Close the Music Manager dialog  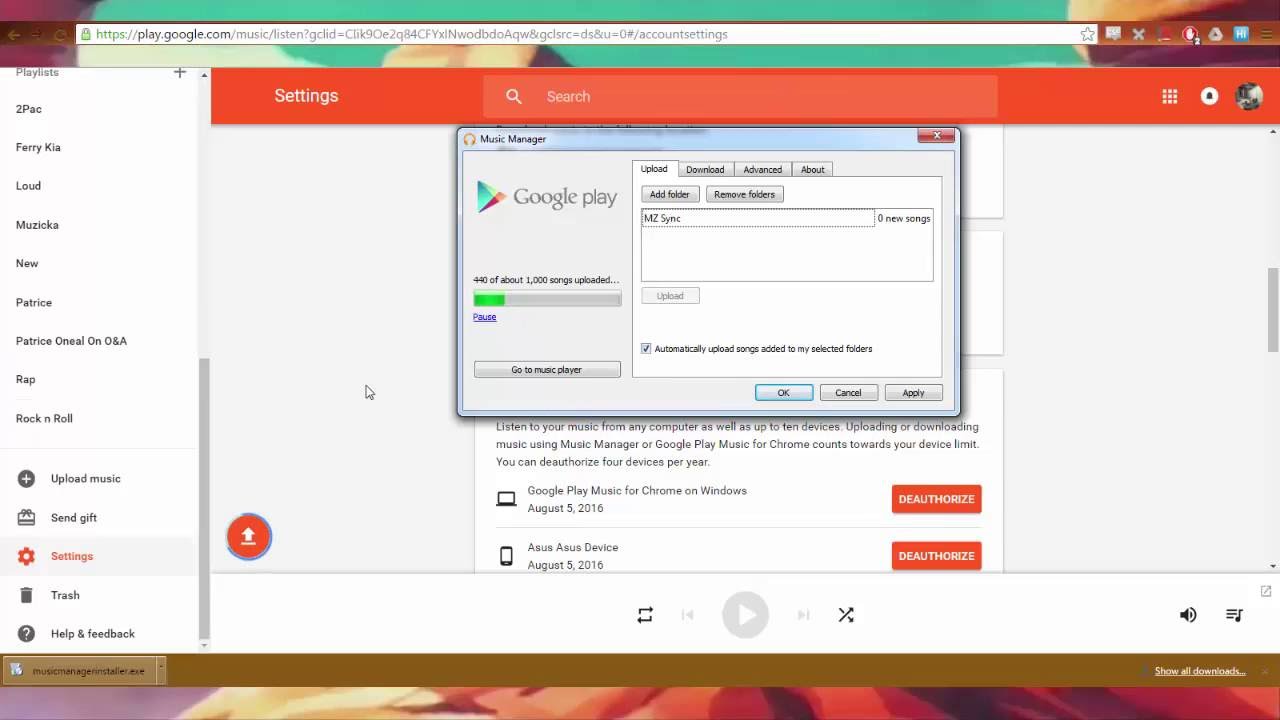[x=937, y=135]
